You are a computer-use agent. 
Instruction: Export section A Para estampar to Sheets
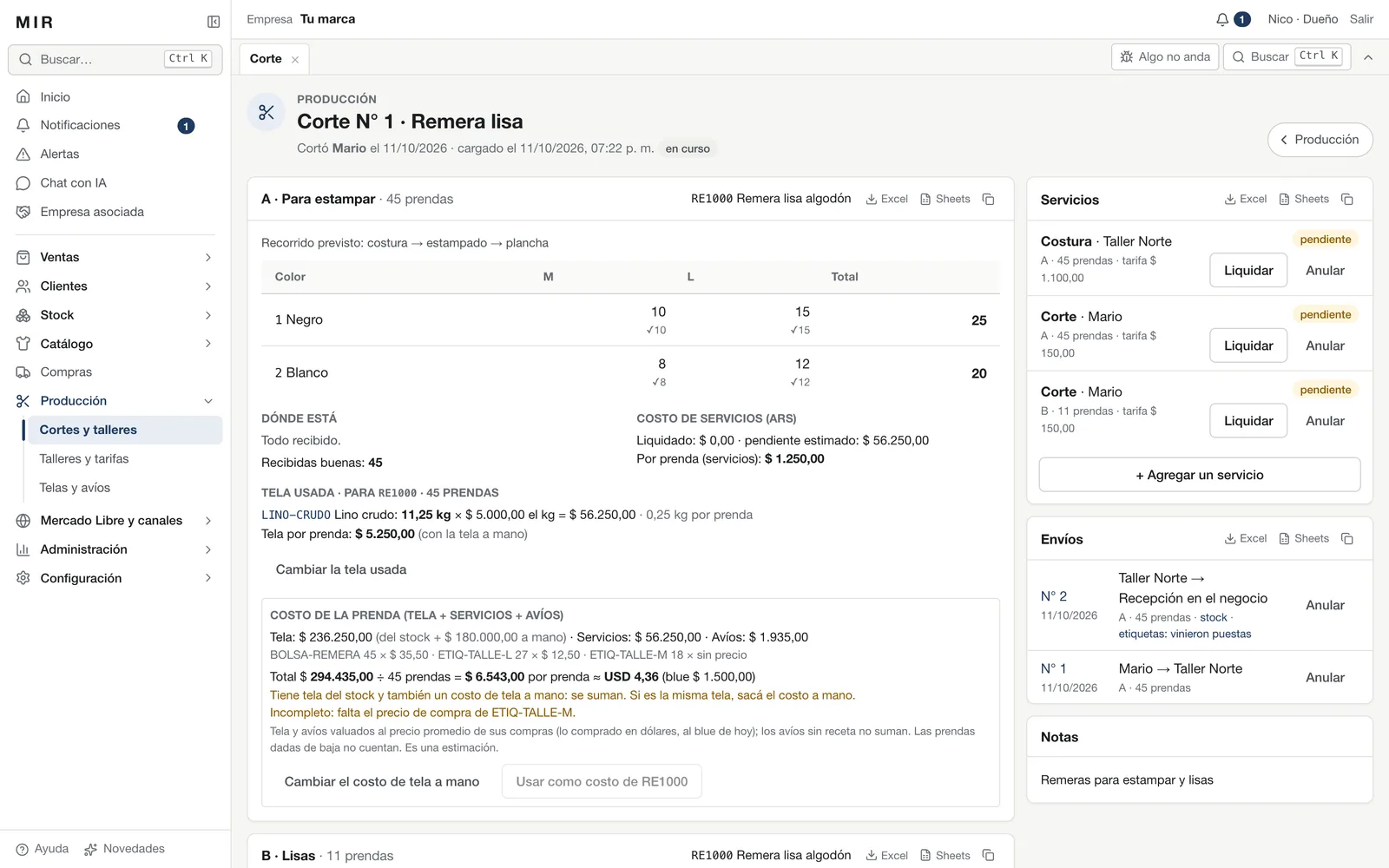tap(945, 199)
